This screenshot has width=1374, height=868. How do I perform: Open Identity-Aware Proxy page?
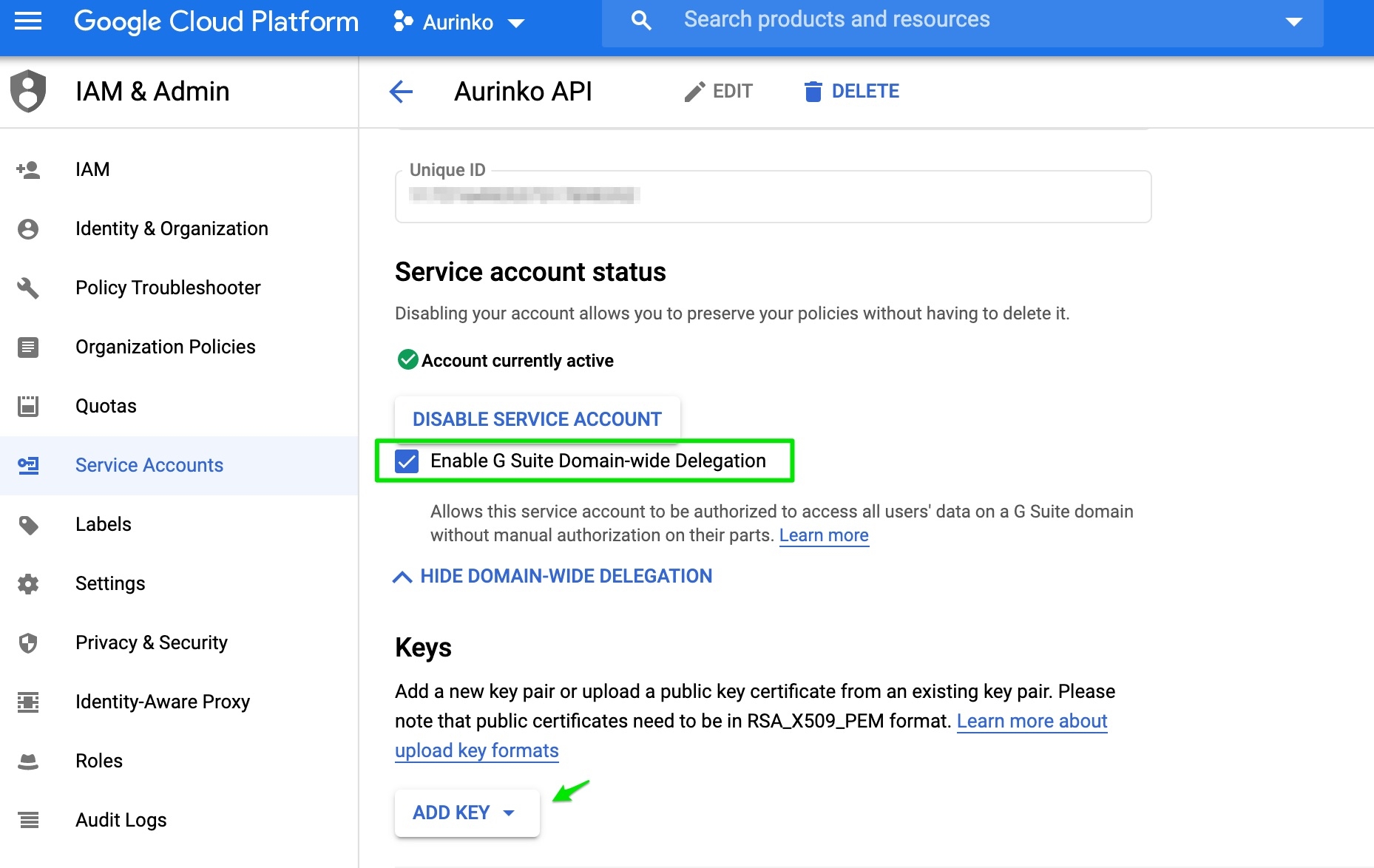pos(179,702)
